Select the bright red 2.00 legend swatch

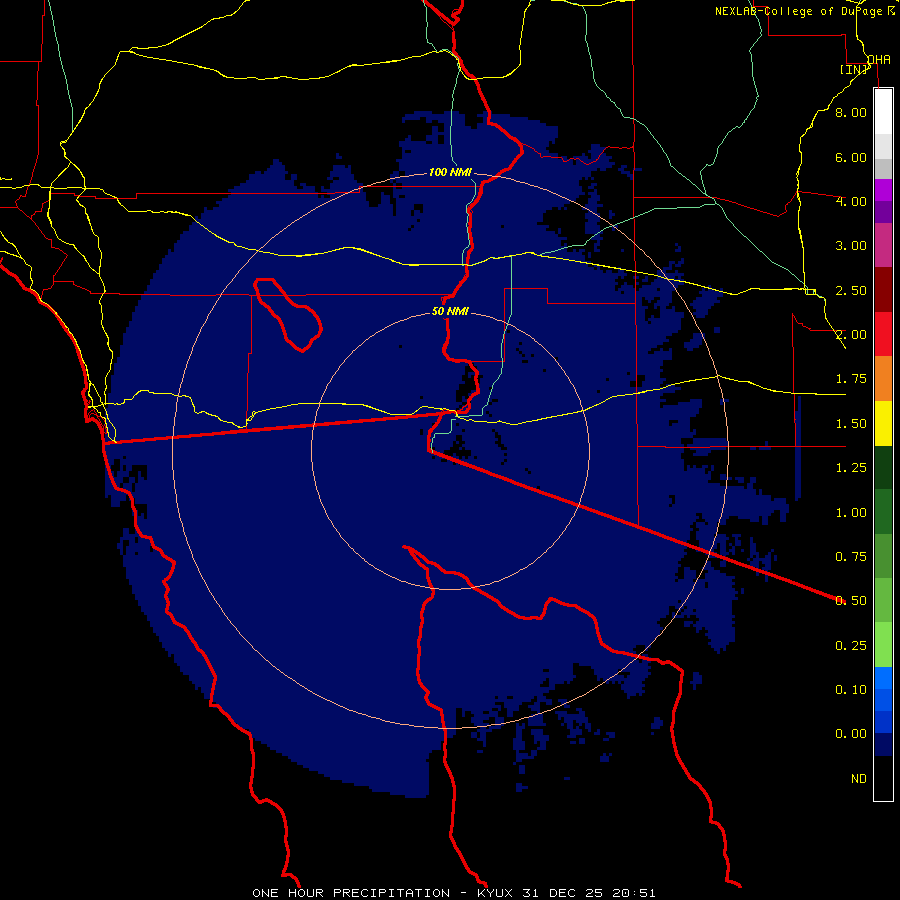click(x=883, y=334)
